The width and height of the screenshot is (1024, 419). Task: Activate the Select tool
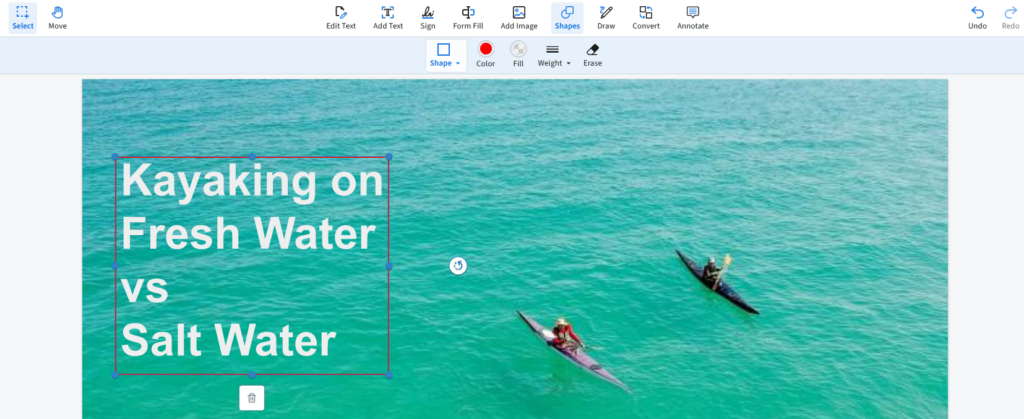(22, 17)
